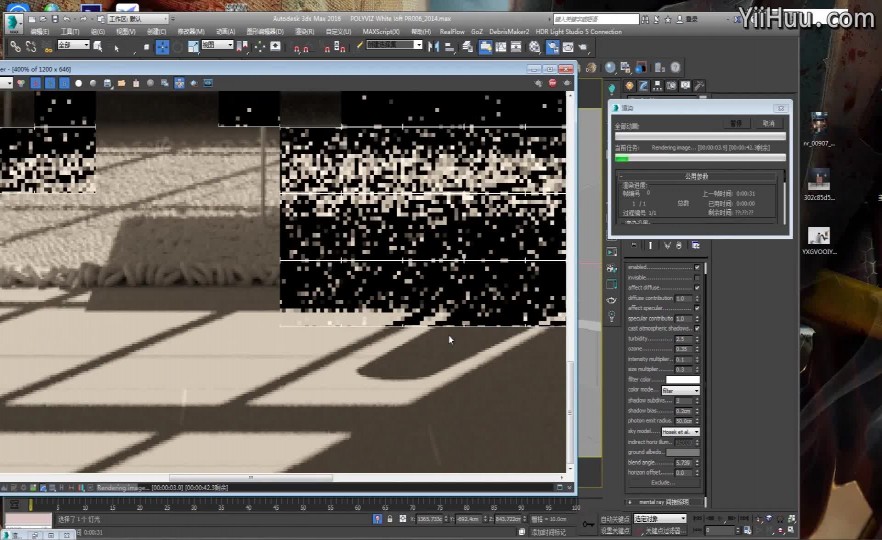This screenshot has width=882, height=540.
Task: Click the 暂停 pause button in render dialog
Action: 736,123
